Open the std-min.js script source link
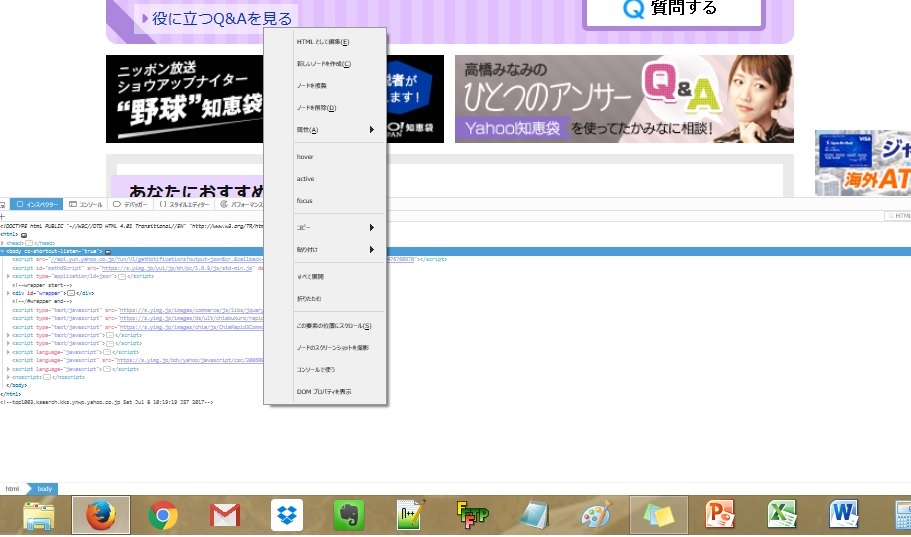This screenshot has width=911, height=537. [x=177, y=268]
